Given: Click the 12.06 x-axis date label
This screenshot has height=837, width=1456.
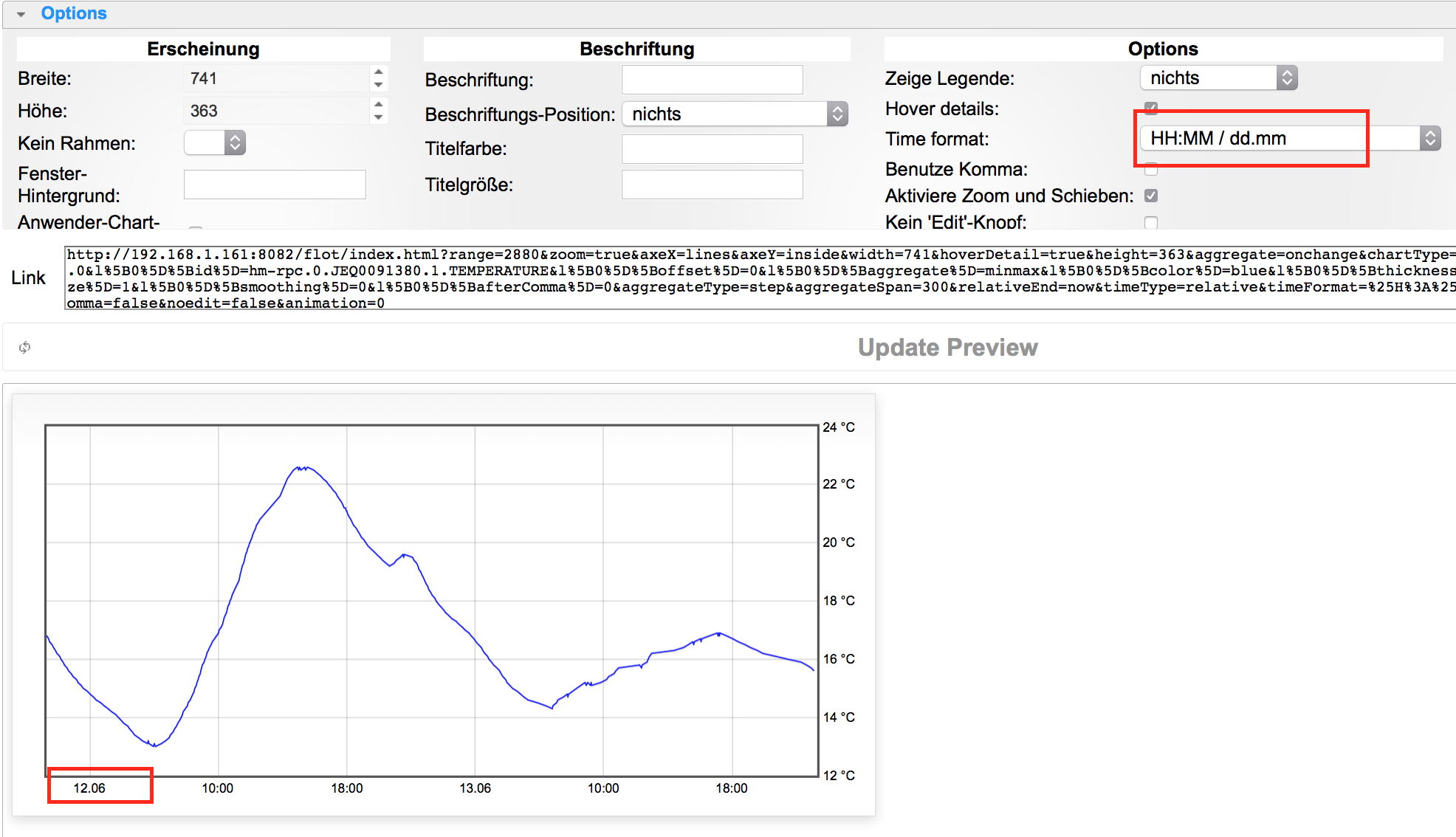Looking at the screenshot, I should (x=89, y=788).
